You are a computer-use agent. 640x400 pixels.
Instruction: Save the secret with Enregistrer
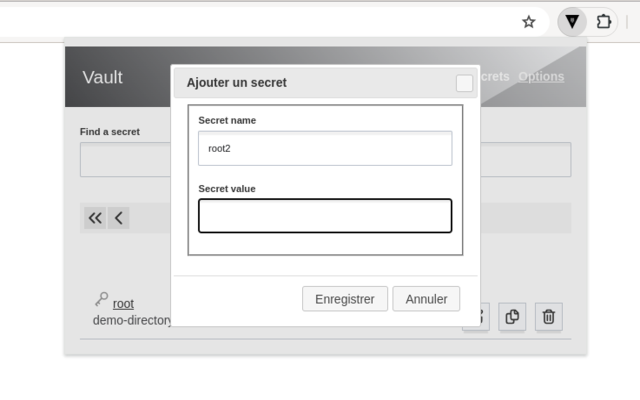(x=345, y=299)
